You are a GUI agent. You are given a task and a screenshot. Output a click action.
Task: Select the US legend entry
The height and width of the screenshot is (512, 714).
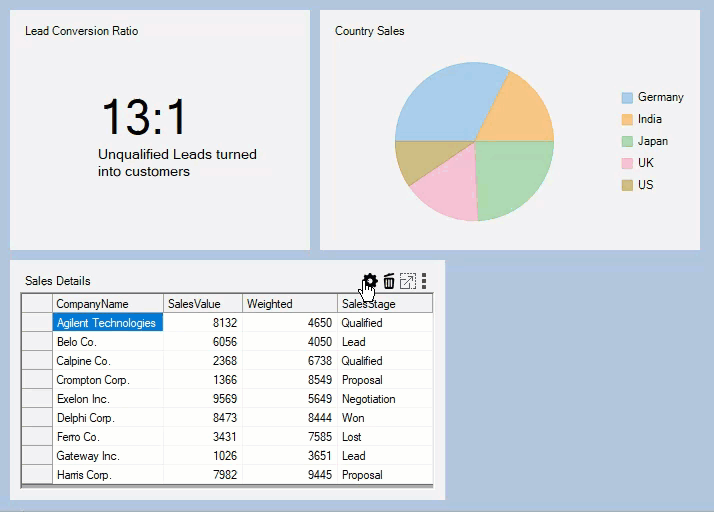[645, 185]
